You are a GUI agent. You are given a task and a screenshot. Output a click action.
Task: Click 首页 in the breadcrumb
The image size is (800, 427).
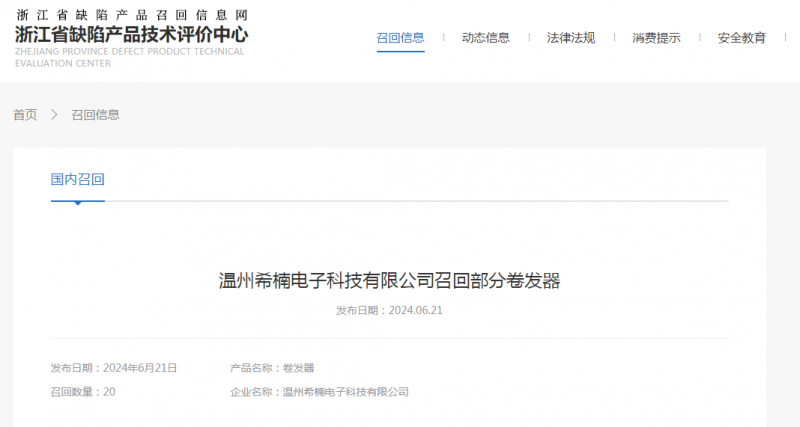pos(25,115)
